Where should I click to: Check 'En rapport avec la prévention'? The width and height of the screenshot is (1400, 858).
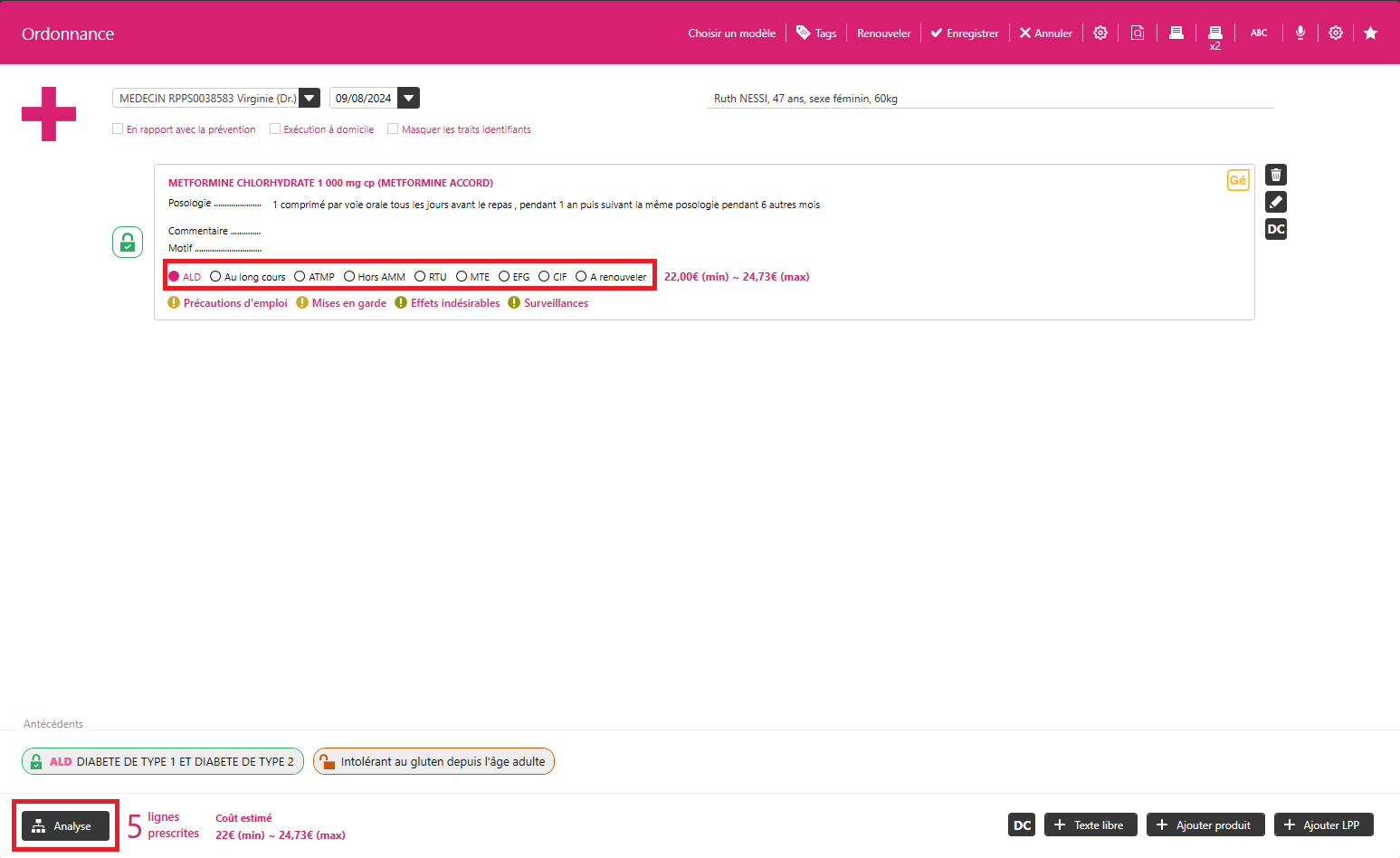[x=118, y=129]
